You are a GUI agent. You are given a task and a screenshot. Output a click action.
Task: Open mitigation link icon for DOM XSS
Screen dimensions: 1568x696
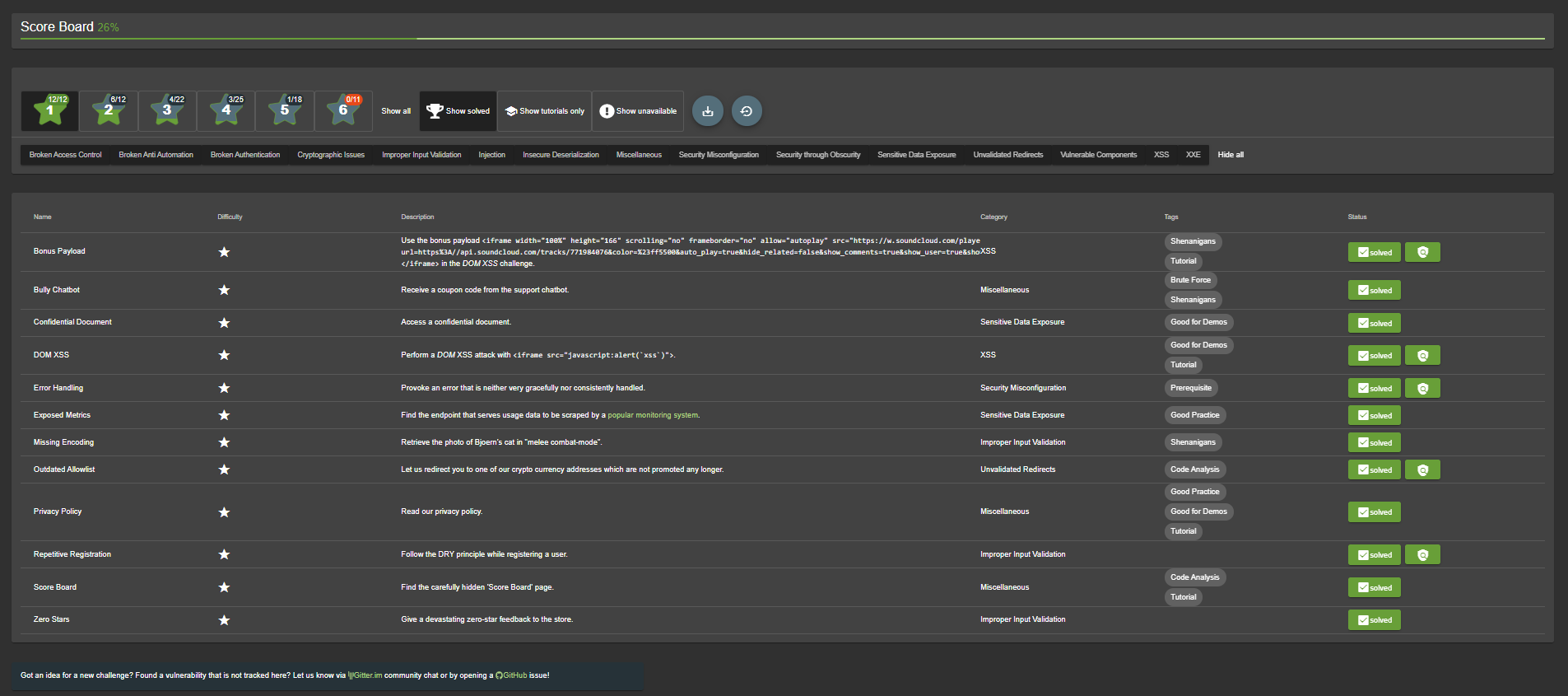pyautogui.click(x=1422, y=356)
